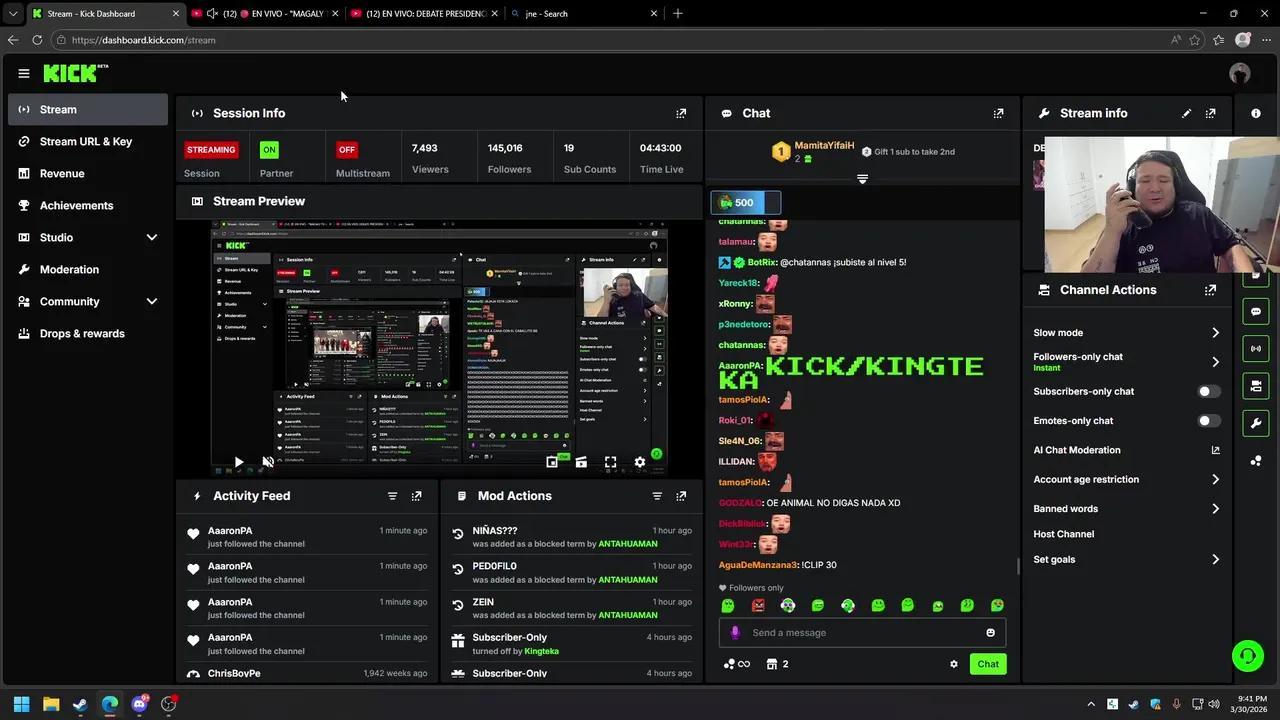Image resolution: width=1280 pixels, height=720 pixels.
Task: Expand Banned words settings
Action: [x=1215, y=509]
